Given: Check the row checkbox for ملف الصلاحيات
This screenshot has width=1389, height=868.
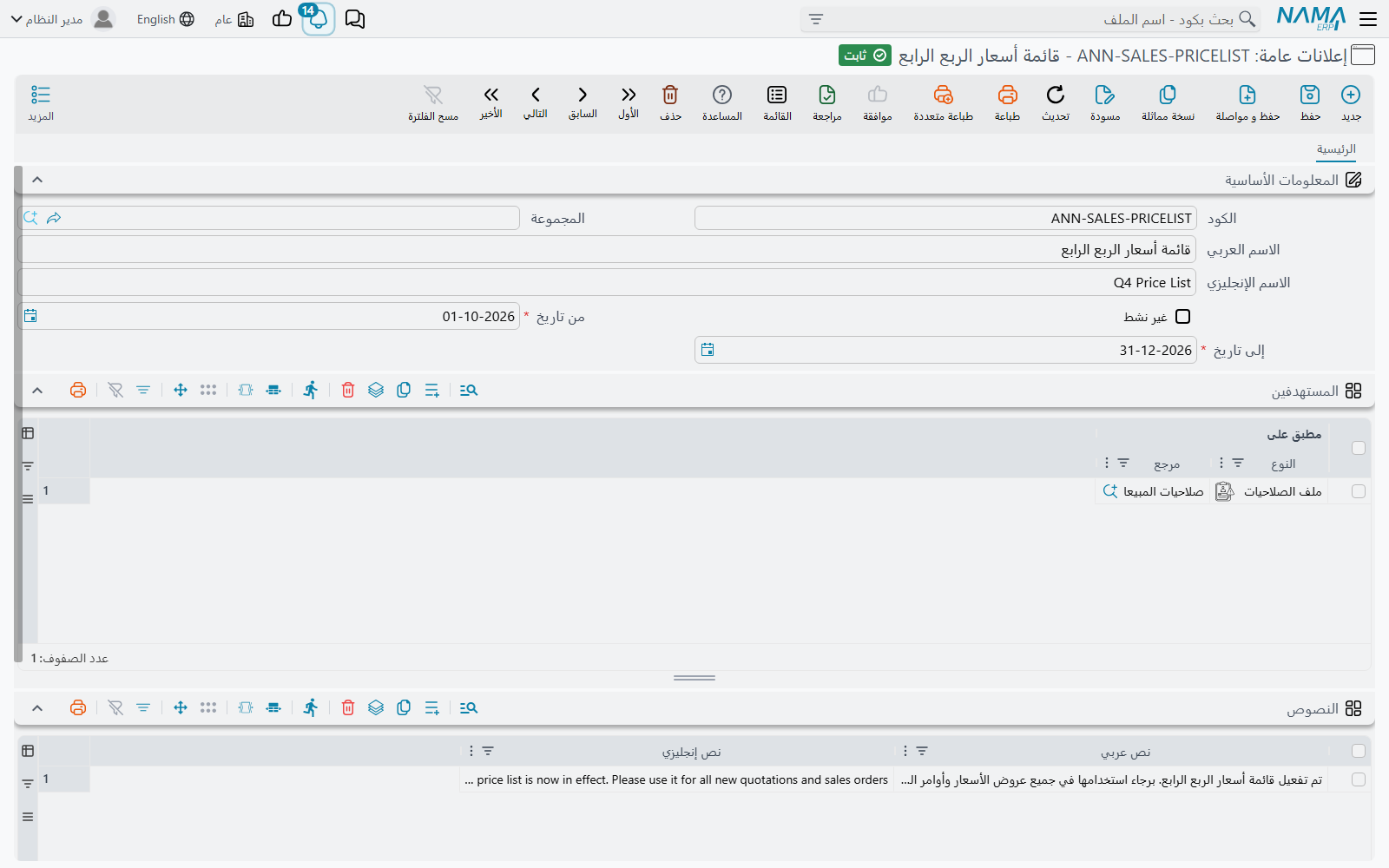Looking at the screenshot, I should [x=1359, y=491].
